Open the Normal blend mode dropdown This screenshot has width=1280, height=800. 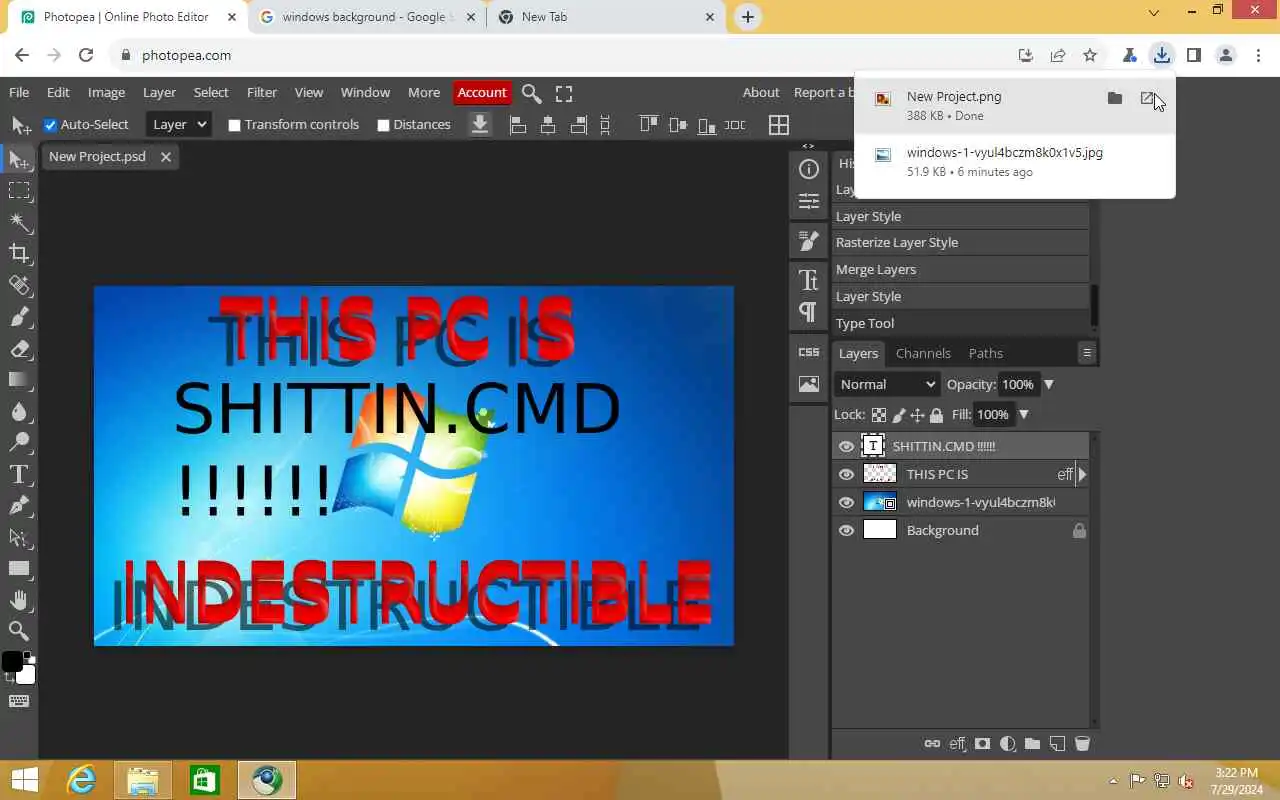887,384
